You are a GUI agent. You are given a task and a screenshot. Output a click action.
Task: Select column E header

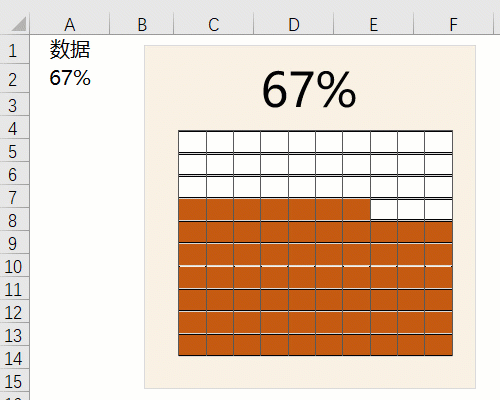[374, 24]
